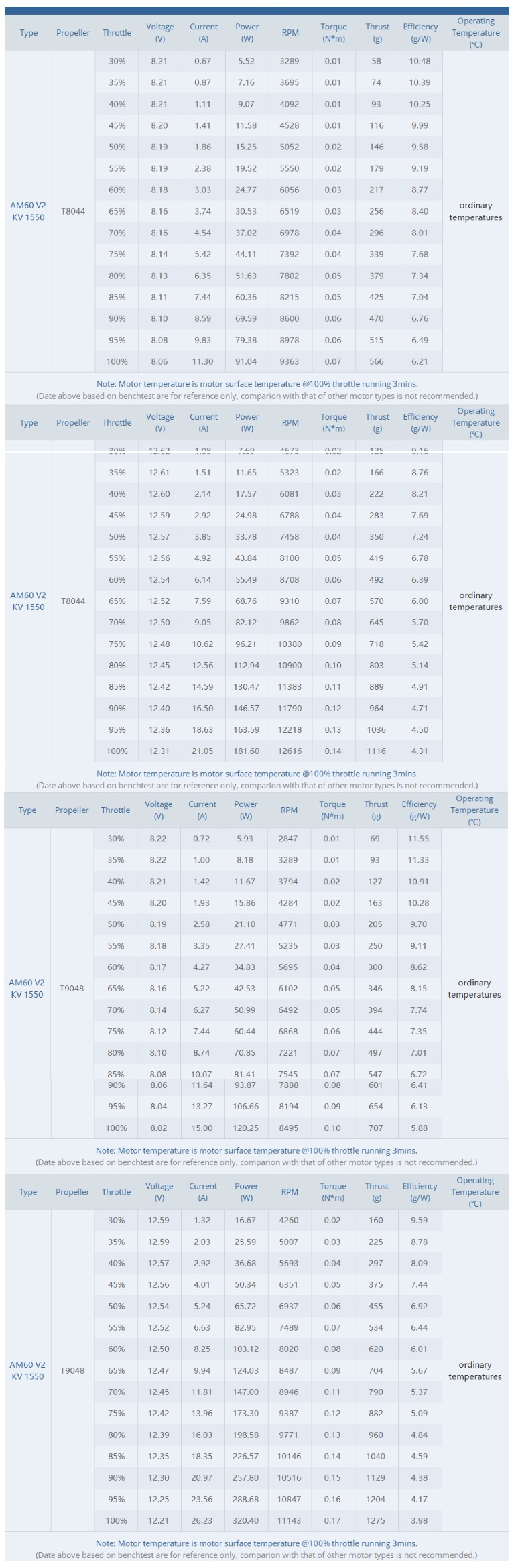Select the current value 21.05
Screen dimensions: 514x1568
[202, 751]
